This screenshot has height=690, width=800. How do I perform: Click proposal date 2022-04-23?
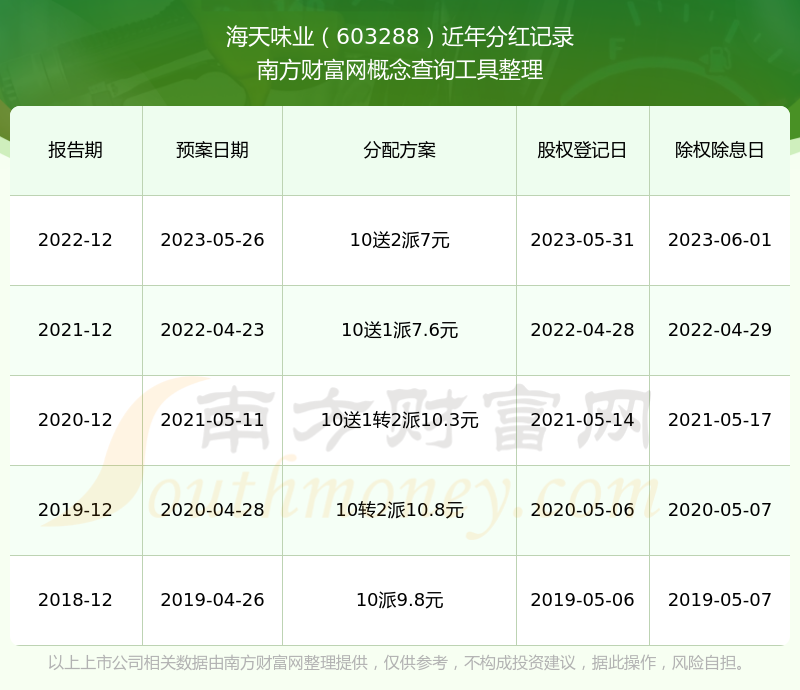212,330
